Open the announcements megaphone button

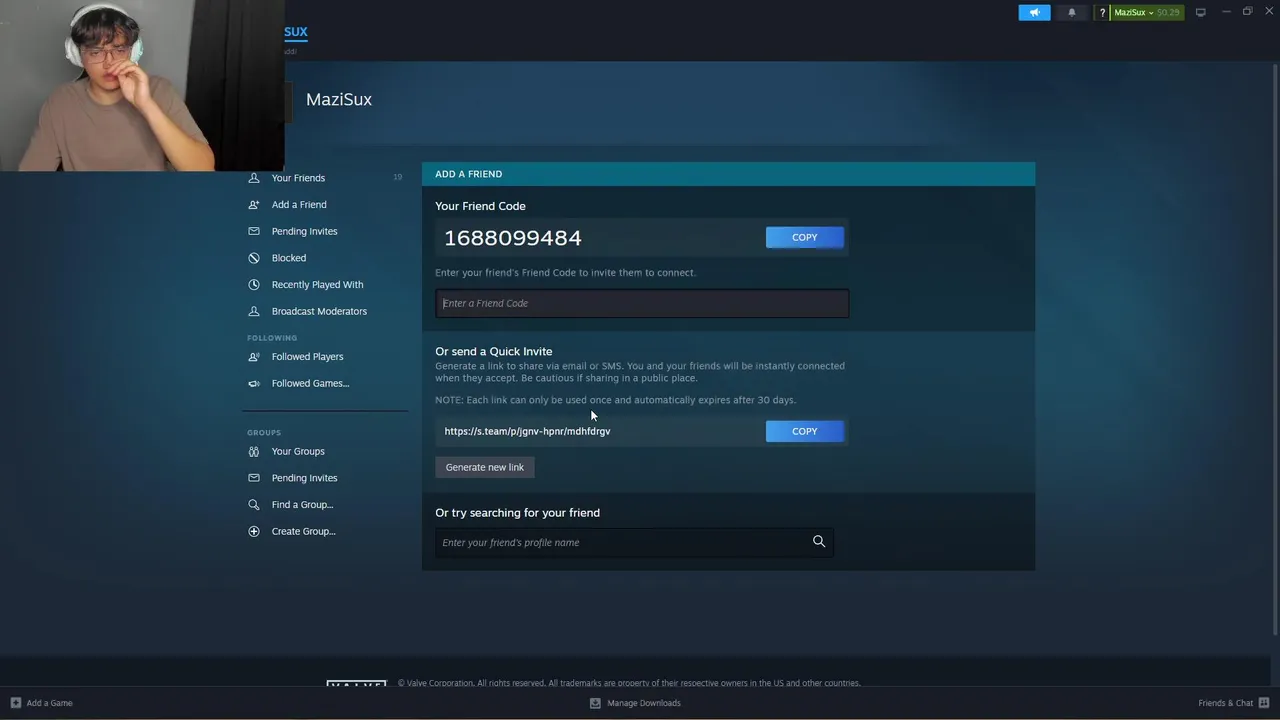(1034, 12)
